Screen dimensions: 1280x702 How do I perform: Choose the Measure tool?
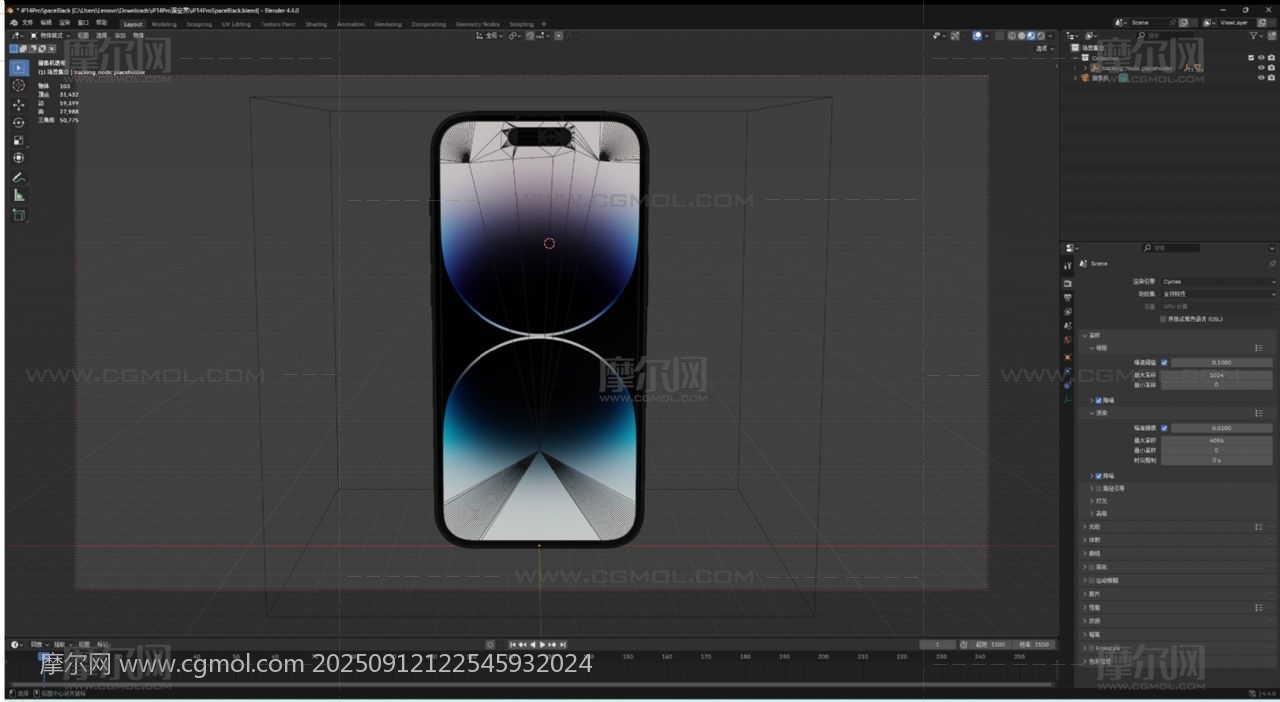coord(19,195)
